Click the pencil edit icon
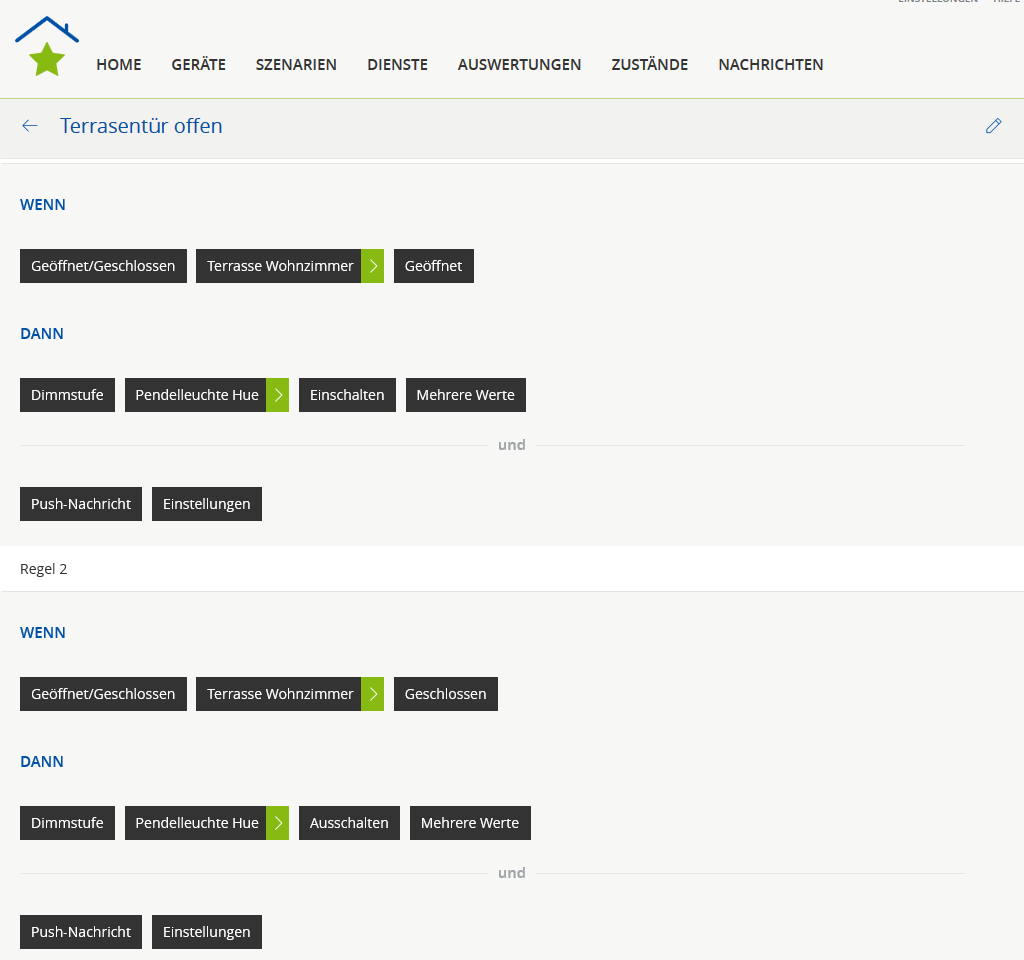This screenshot has height=960, width=1024. (x=993, y=126)
